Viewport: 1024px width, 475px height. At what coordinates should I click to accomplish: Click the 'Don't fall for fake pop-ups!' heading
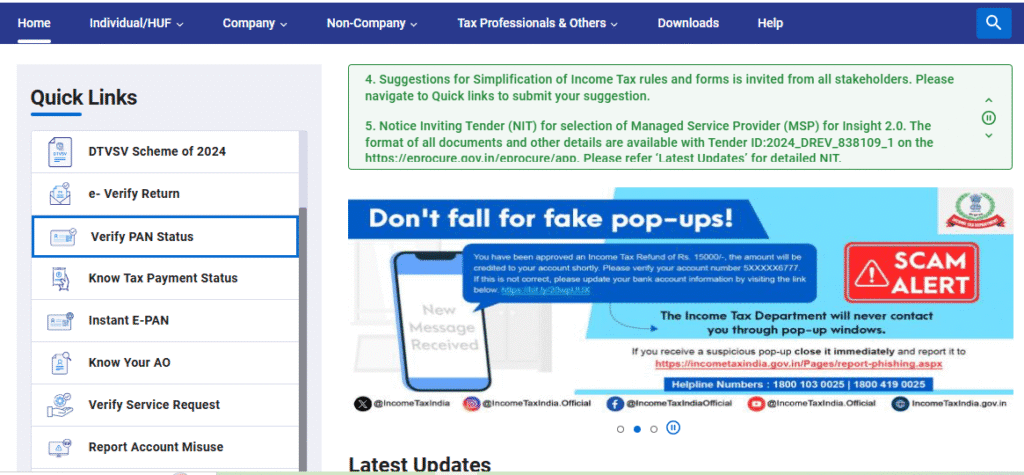(x=550, y=218)
